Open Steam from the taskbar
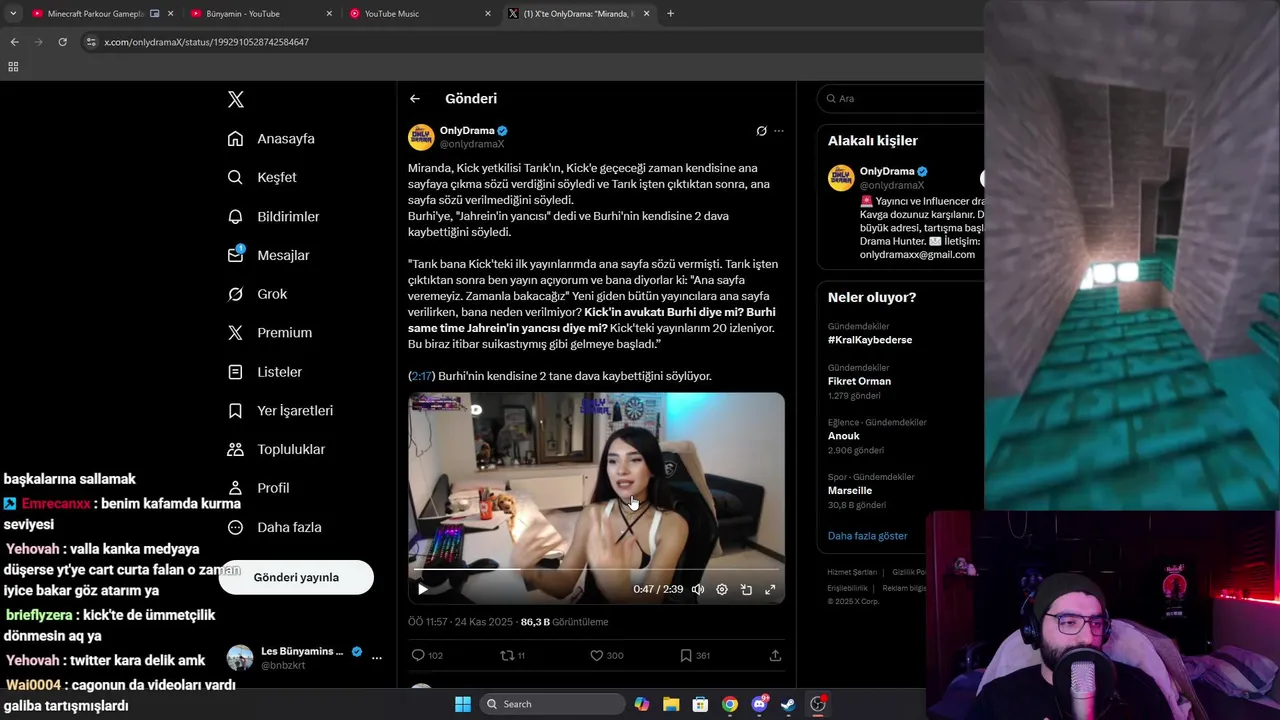 click(x=788, y=704)
